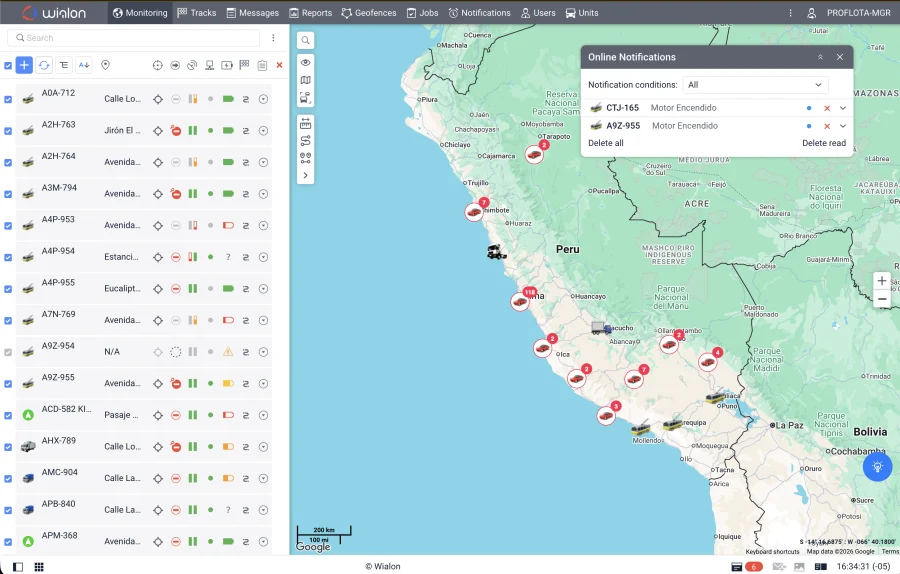
Task: Click the clipboard column header icon
Action: pos(262,65)
